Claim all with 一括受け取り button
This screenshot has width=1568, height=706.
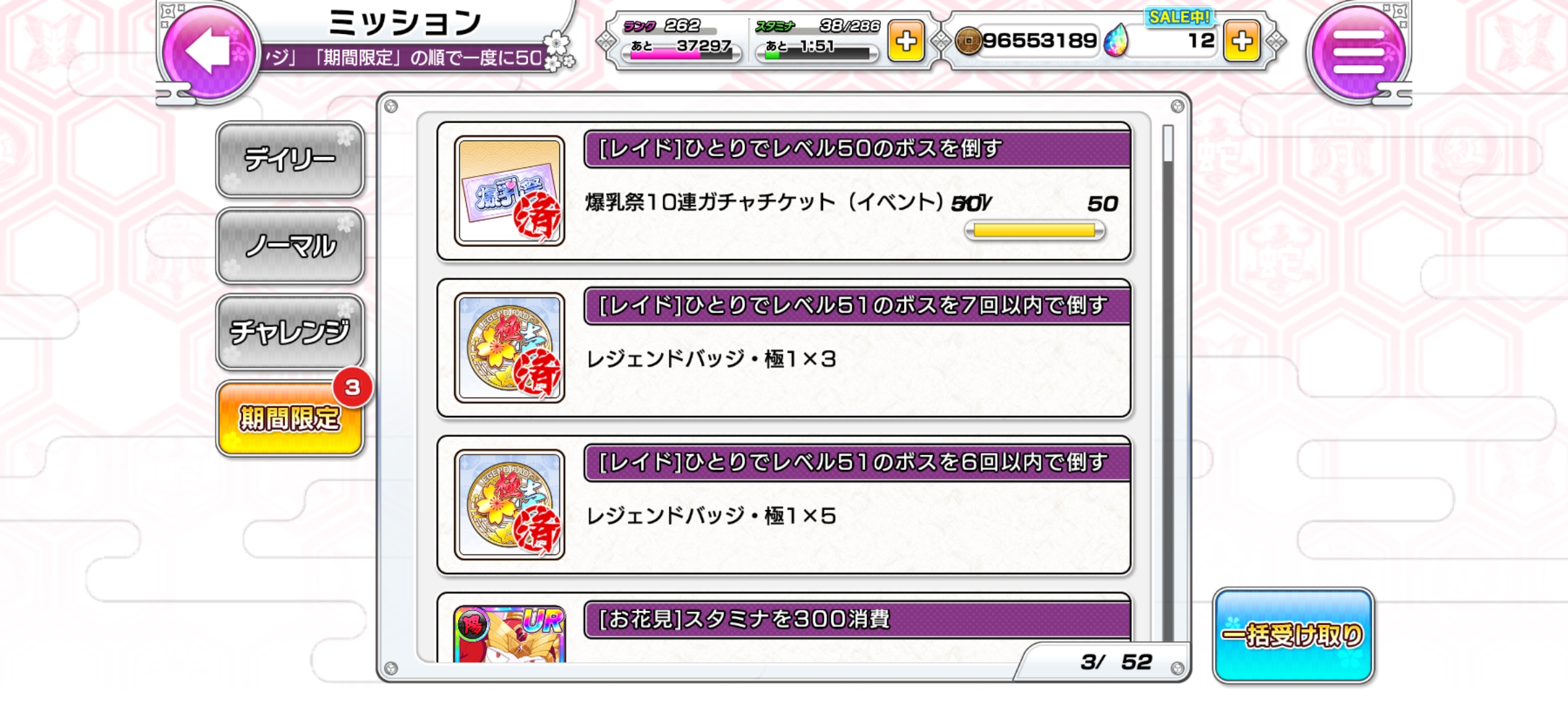click(x=1294, y=635)
